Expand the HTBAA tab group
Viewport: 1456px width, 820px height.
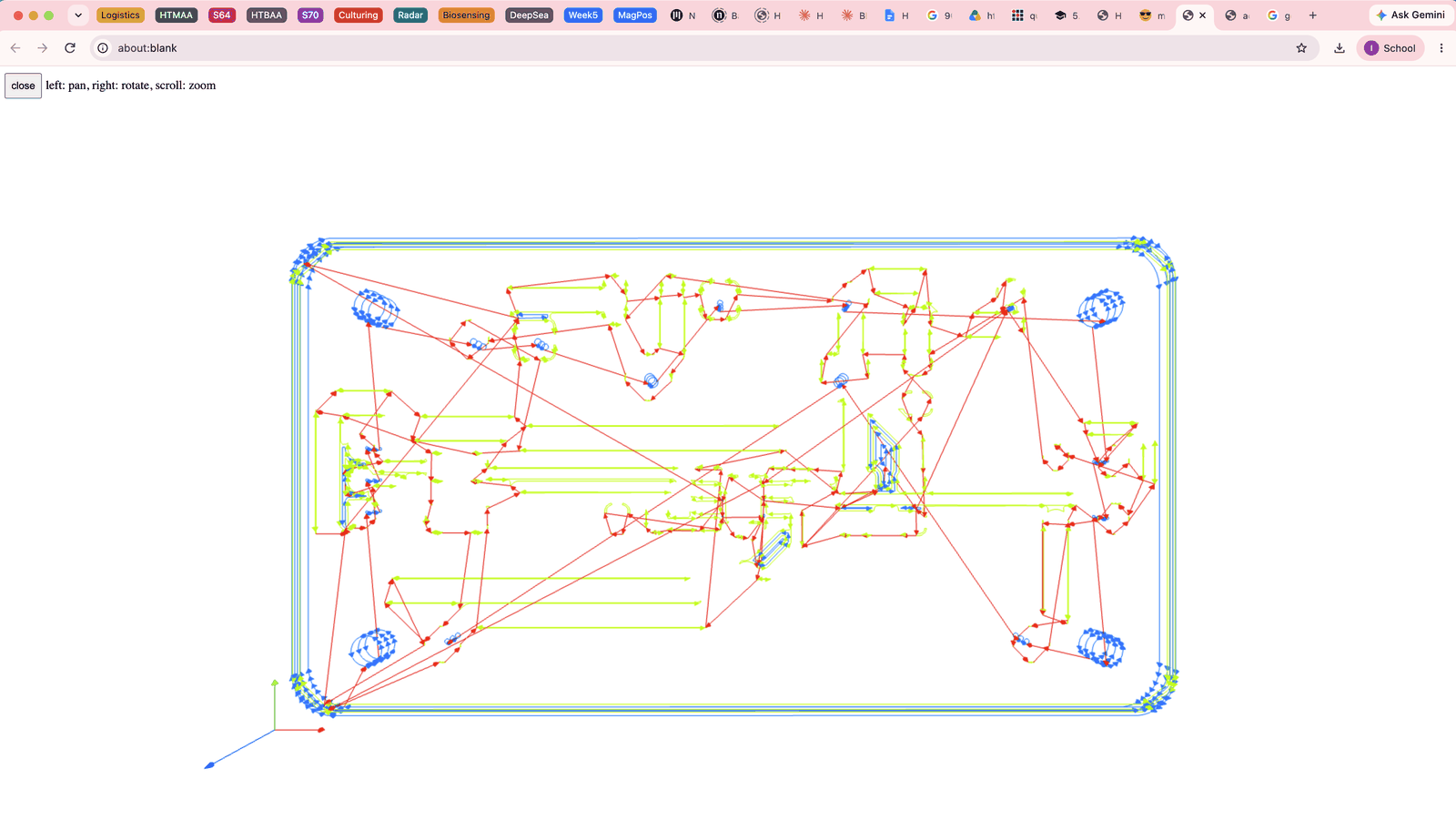point(267,15)
